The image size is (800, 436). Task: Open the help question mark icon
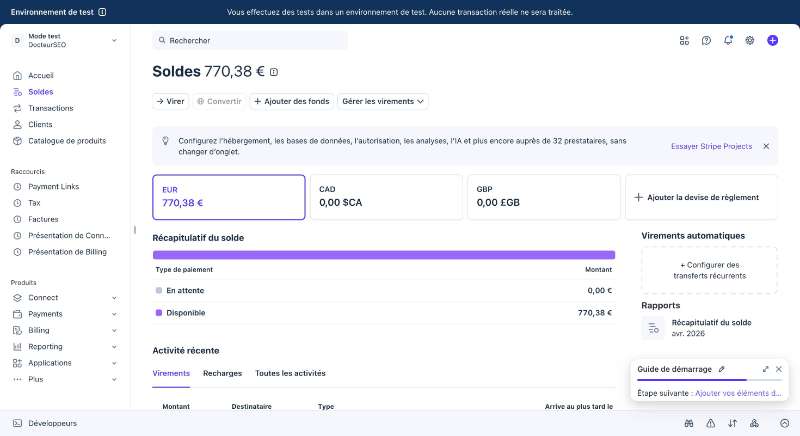(x=706, y=40)
